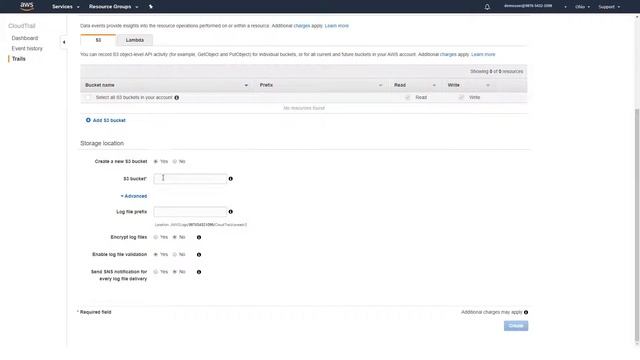Click info icon beside Select all S3 buckets

click(177, 98)
